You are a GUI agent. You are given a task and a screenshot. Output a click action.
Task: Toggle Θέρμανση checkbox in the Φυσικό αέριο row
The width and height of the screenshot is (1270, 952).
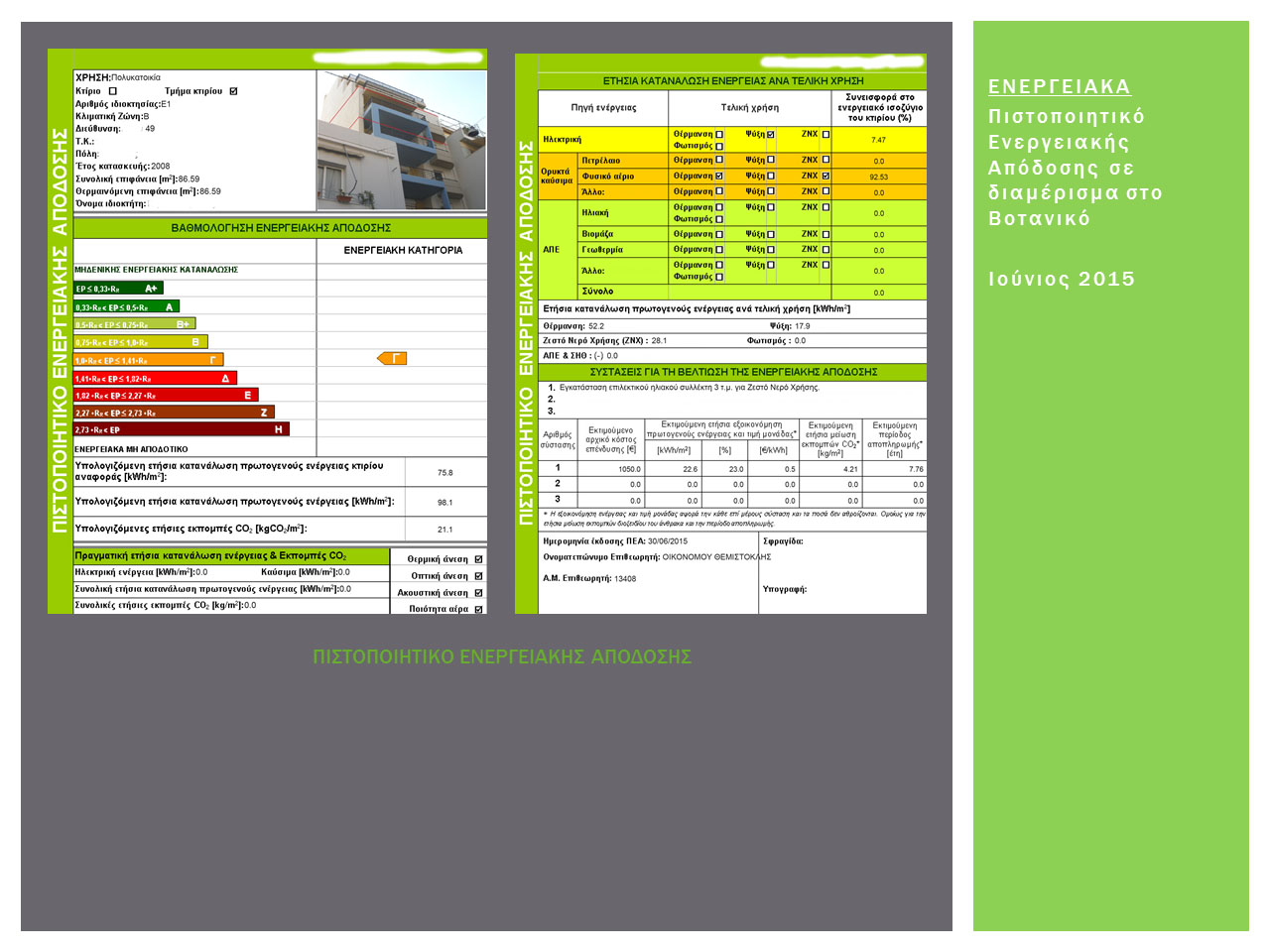[x=719, y=176]
